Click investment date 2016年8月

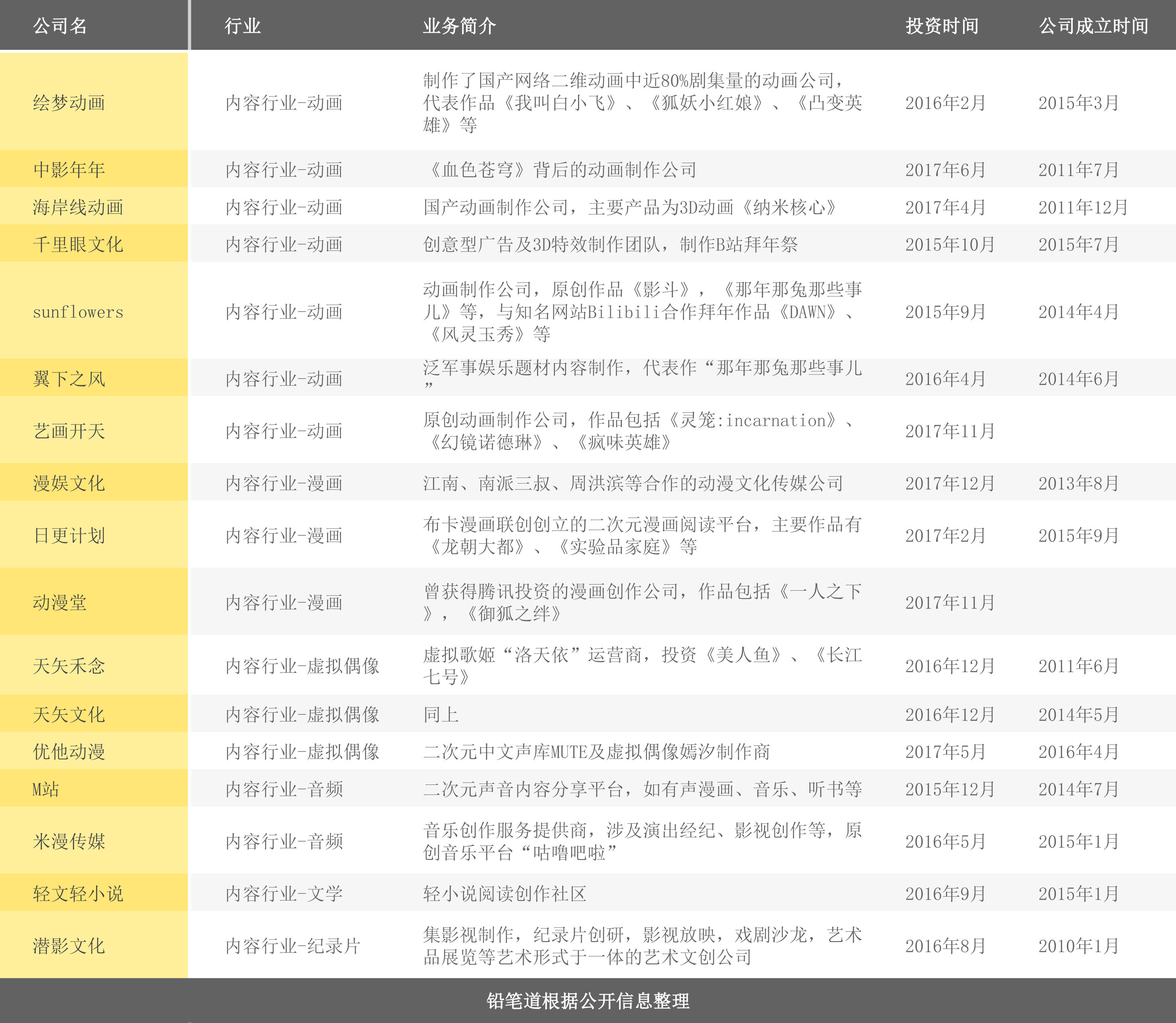pyautogui.click(x=946, y=946)
